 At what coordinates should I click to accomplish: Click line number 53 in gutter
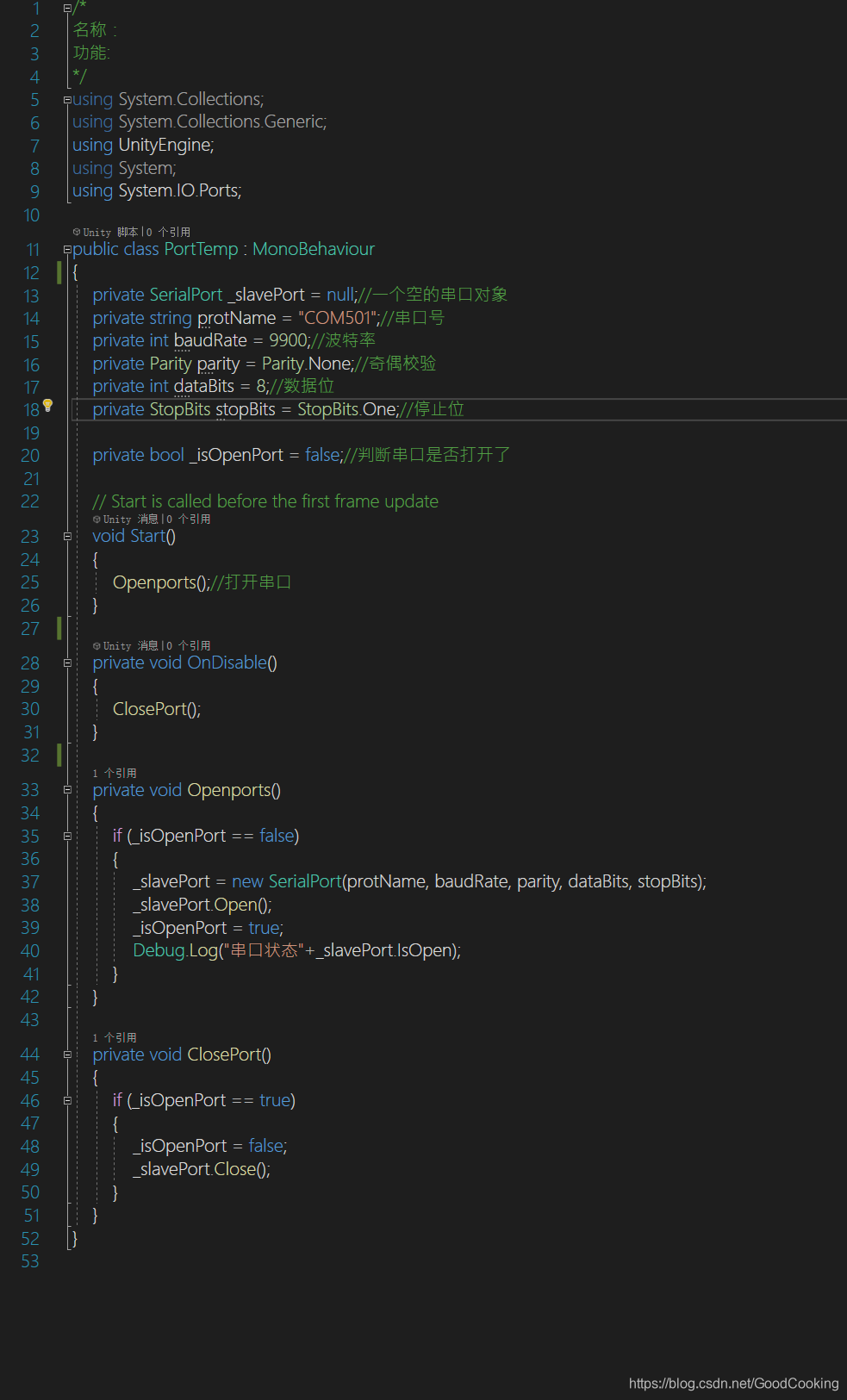(x=30, y=1261)
